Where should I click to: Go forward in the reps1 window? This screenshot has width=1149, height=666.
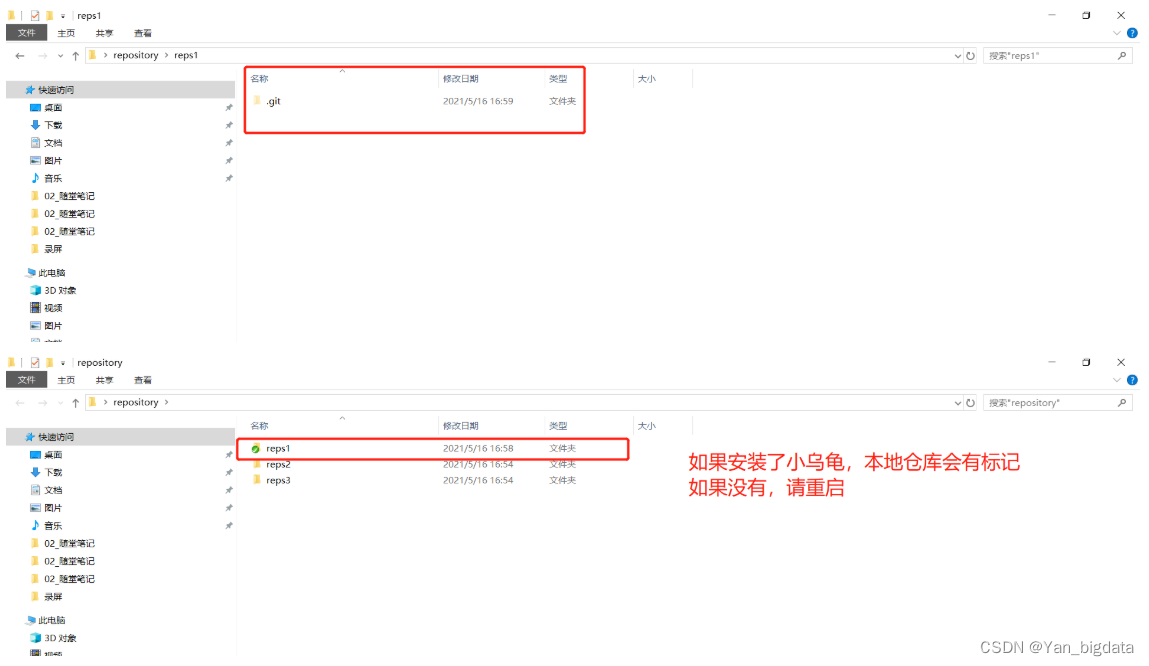(x=43, y=56)
